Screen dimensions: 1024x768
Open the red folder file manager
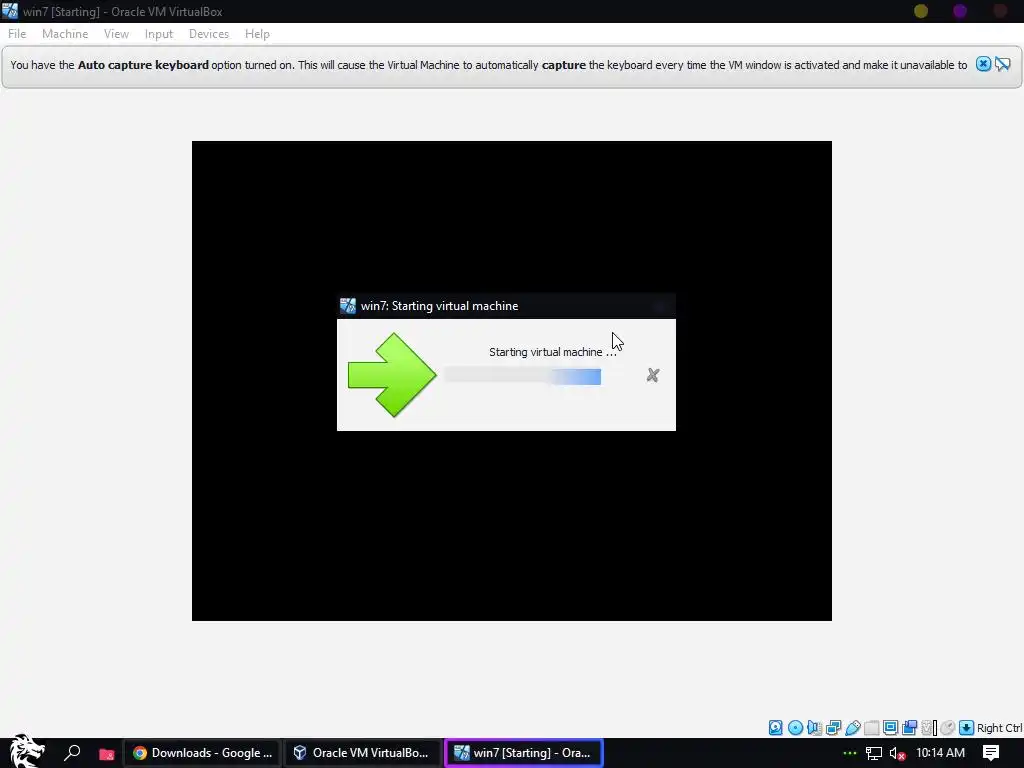pos(106,754)
